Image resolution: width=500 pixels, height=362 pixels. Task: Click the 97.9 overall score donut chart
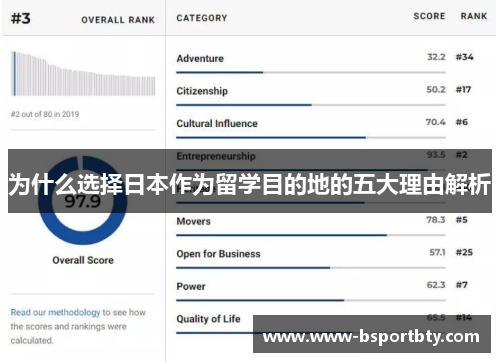coord(83,200)
